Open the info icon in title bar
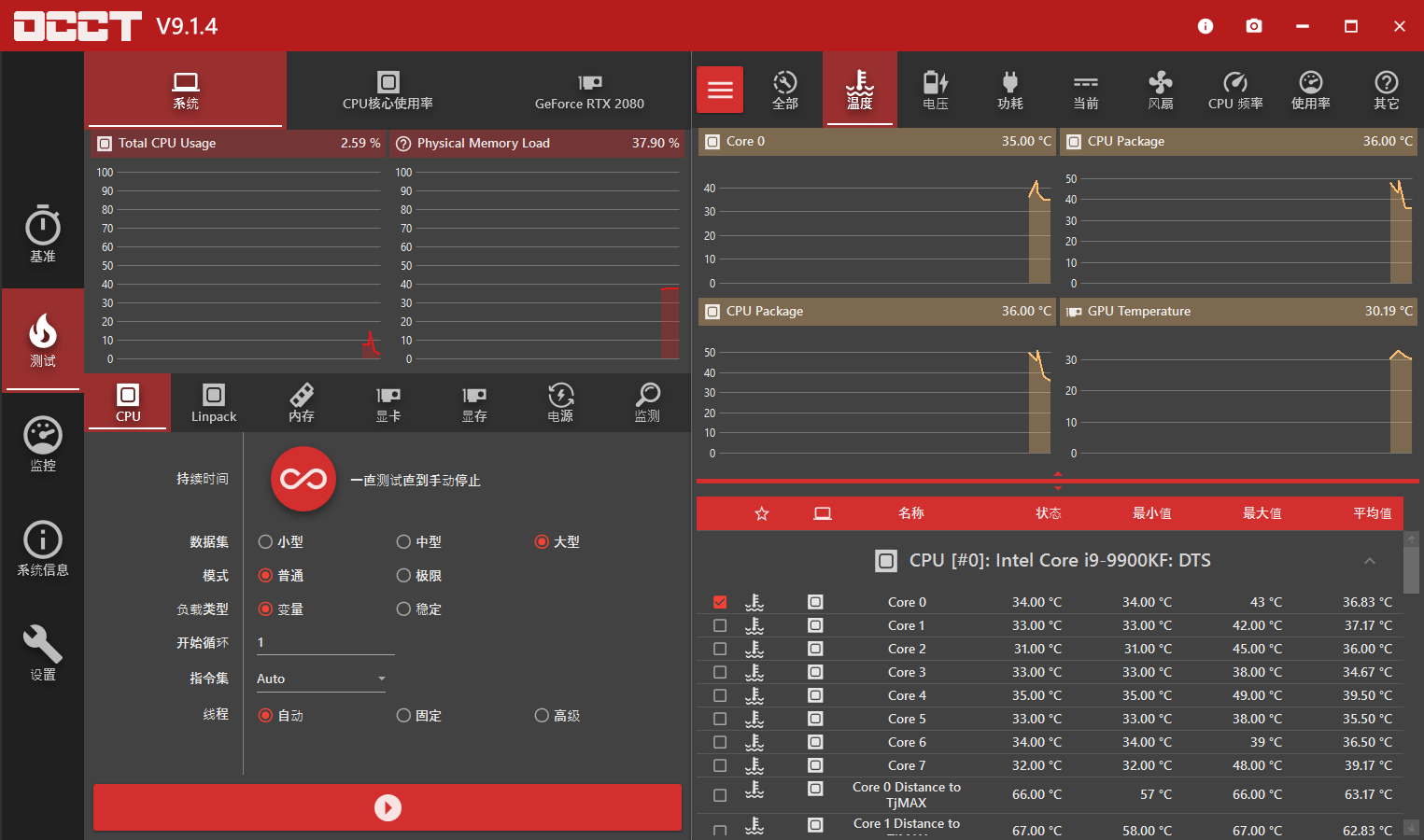Screen dimensions: 1424x840 tap(1205, 26)
